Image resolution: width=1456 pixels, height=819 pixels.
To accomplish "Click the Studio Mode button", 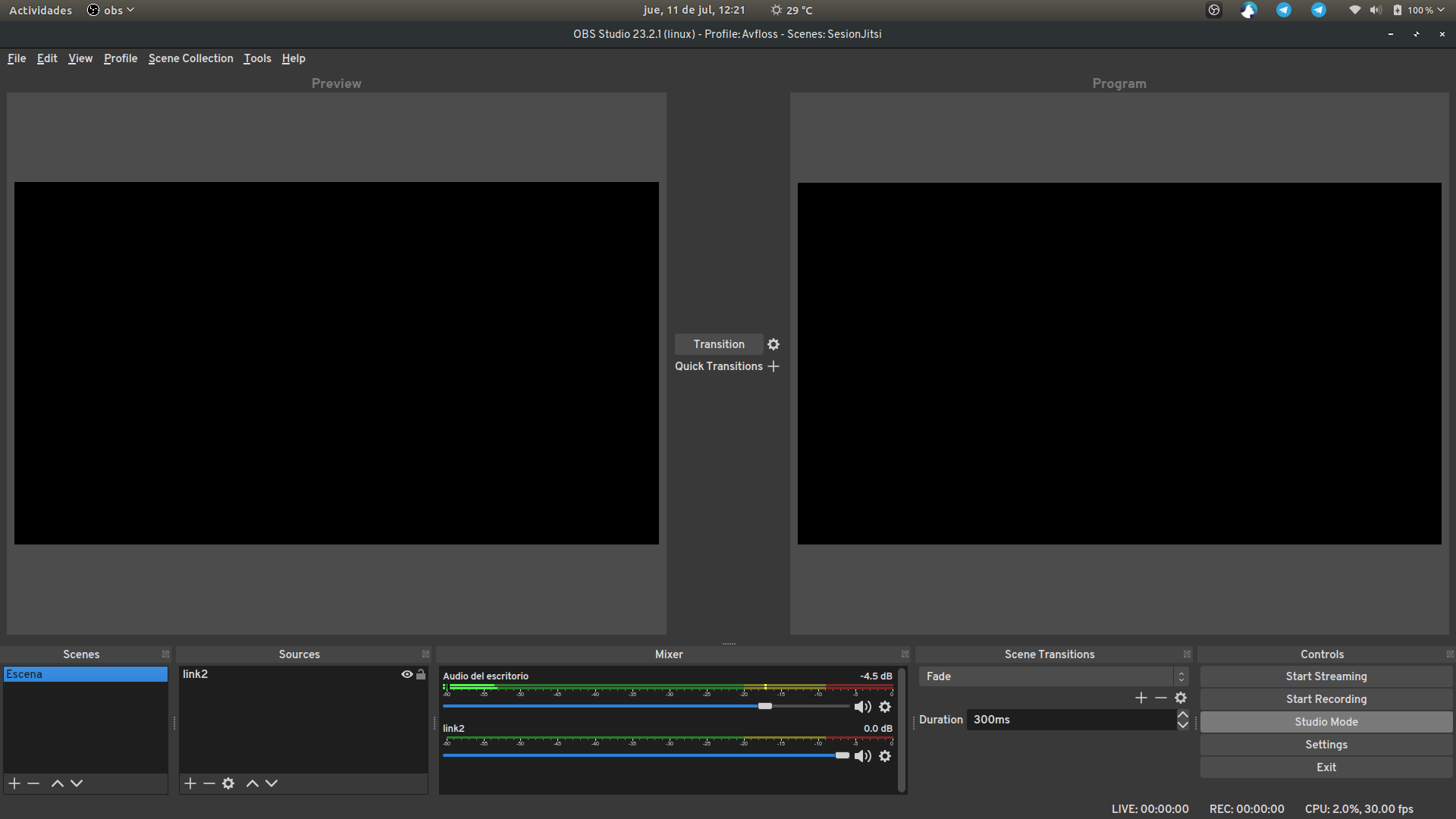I will [x=1326, y=722].
